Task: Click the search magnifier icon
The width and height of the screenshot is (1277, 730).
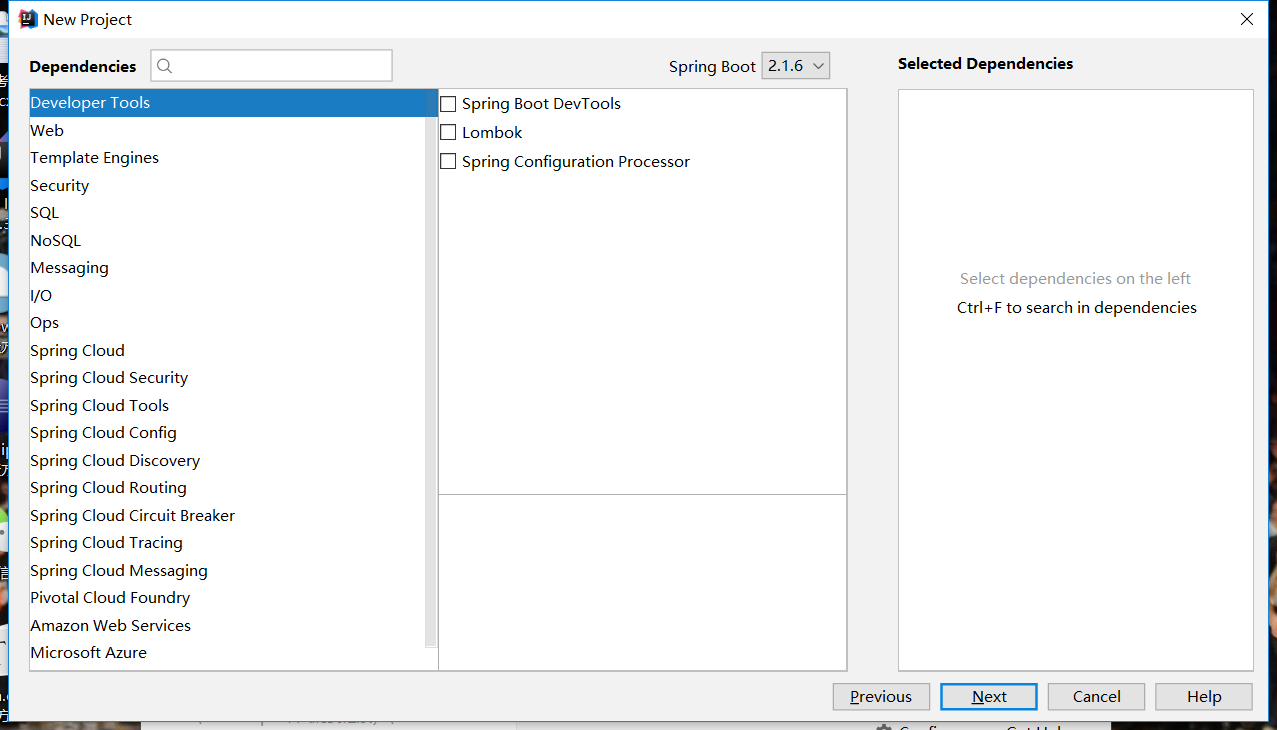Action: [x=165, y=66]
